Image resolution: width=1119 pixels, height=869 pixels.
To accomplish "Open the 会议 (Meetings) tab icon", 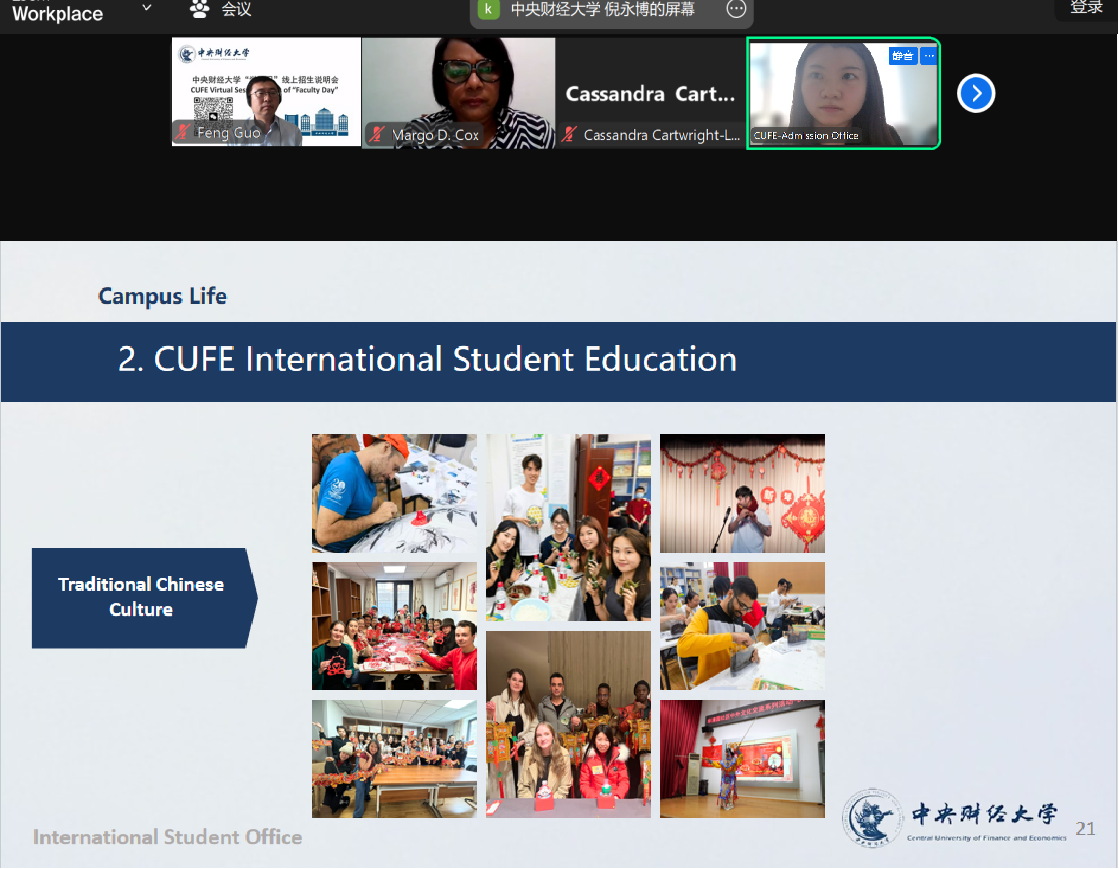I will [x=199, y=9].
